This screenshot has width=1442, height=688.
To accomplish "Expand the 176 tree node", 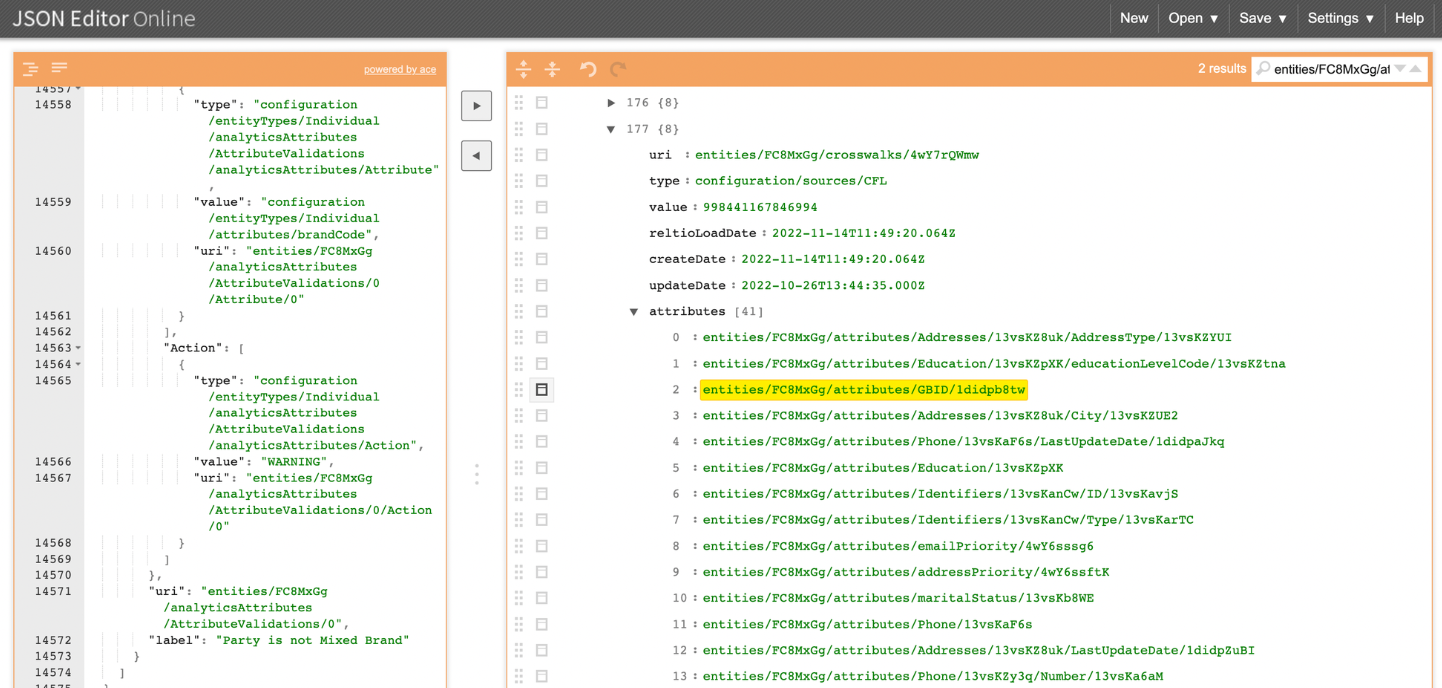I will [611, 103].
